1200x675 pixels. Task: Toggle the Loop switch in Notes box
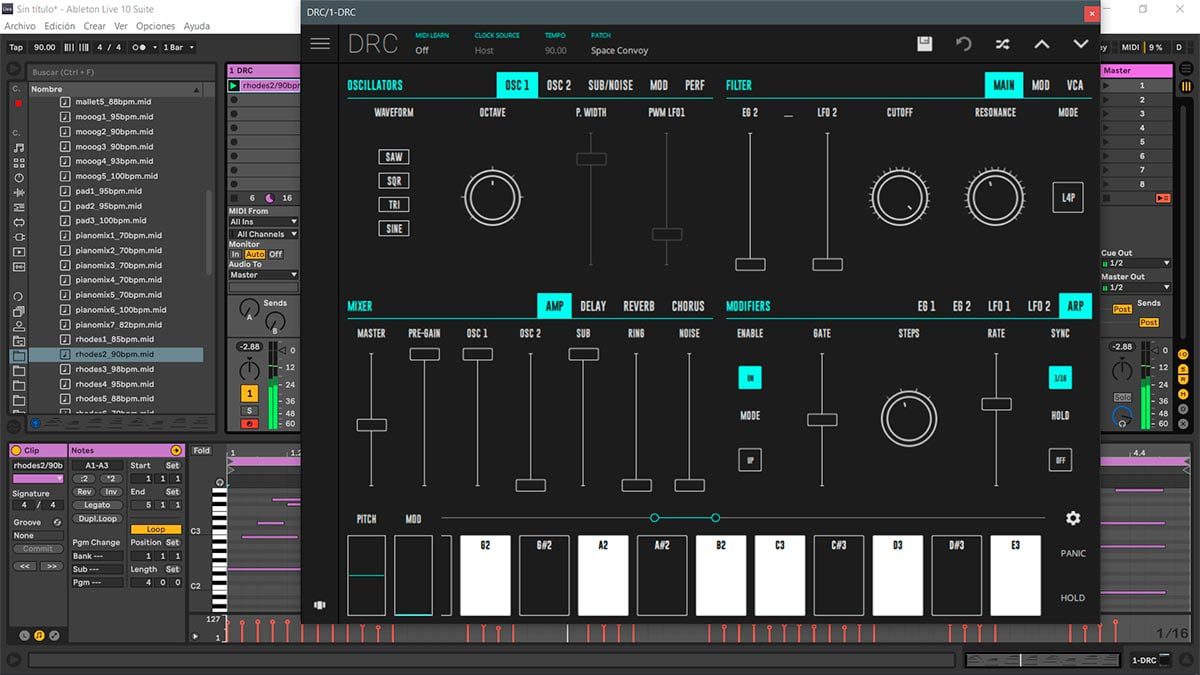pos(156,529)
